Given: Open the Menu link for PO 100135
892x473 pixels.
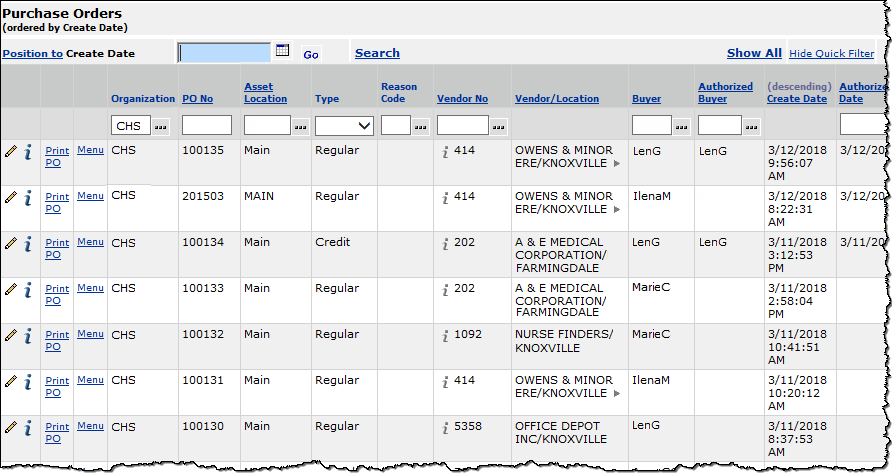Looking at the screenshot, I should 90,150.
